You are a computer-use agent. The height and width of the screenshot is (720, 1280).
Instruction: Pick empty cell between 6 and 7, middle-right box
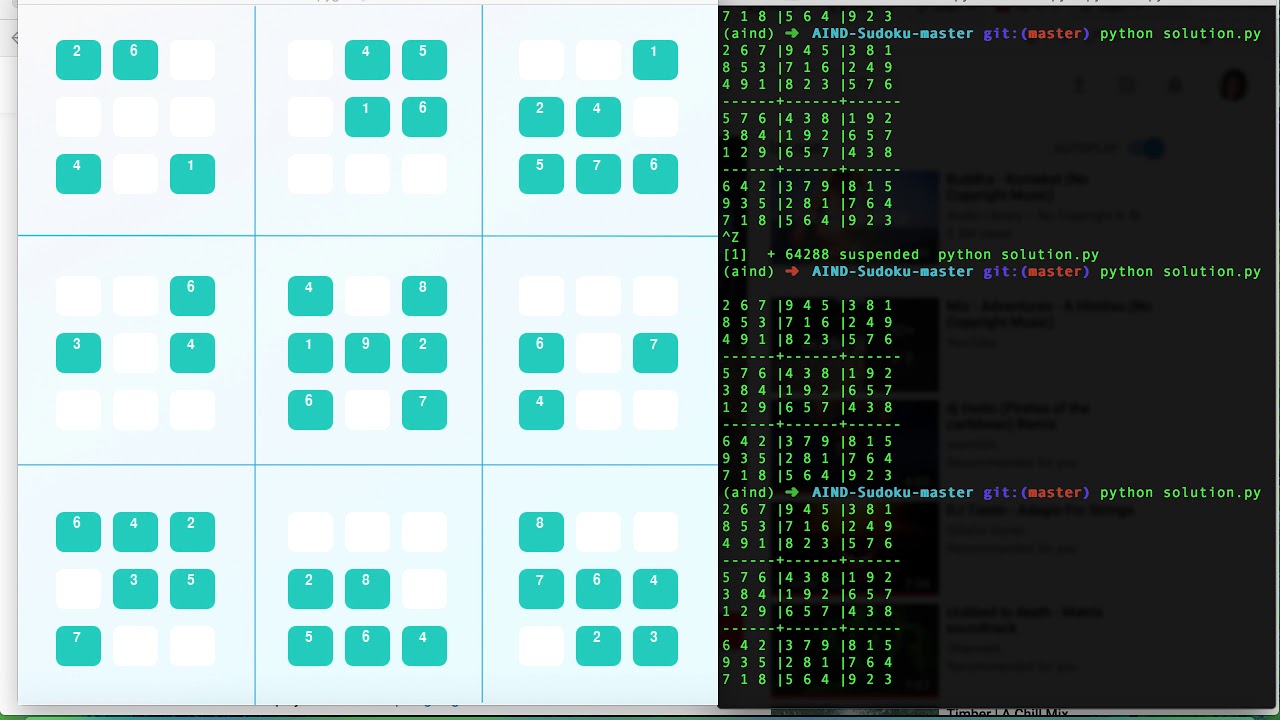(598, 353)
